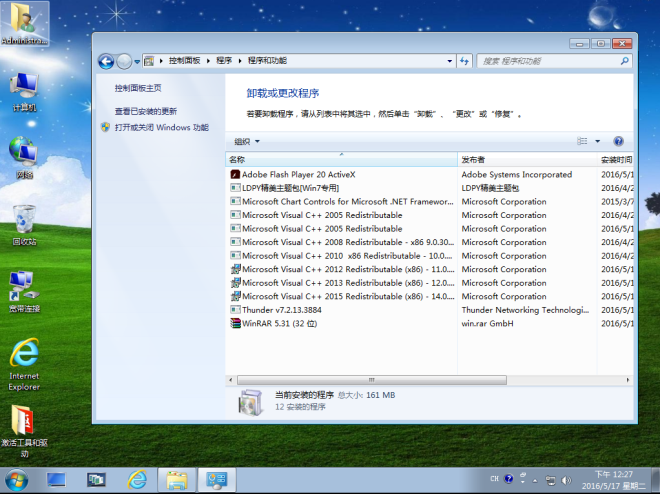Click the Control Panel taskbar button
This screenshot has height=494, width=660.
pos(217,480)
